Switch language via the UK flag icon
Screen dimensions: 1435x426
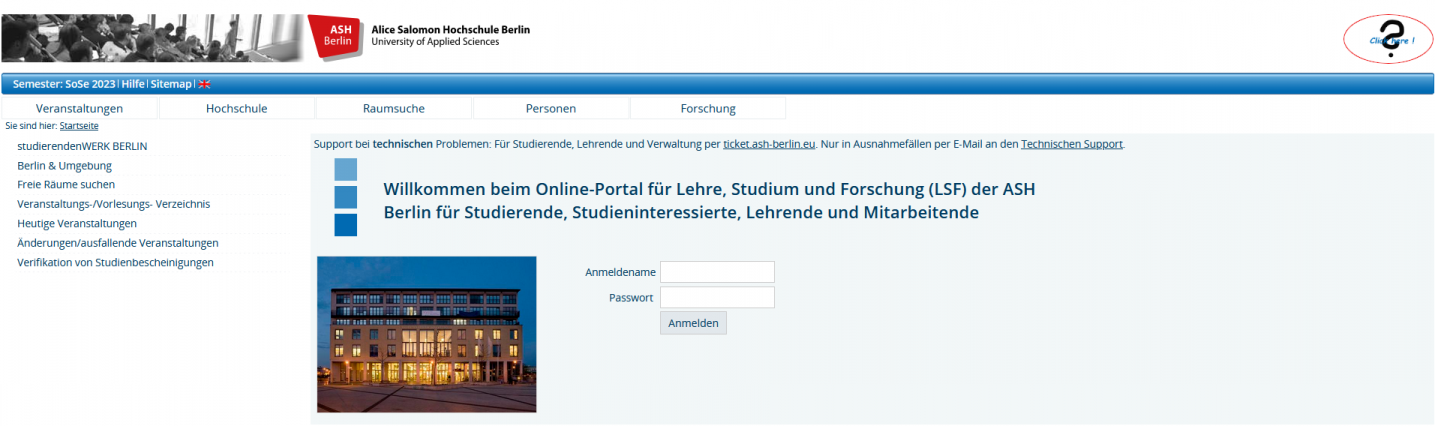[x=205, y=84]
